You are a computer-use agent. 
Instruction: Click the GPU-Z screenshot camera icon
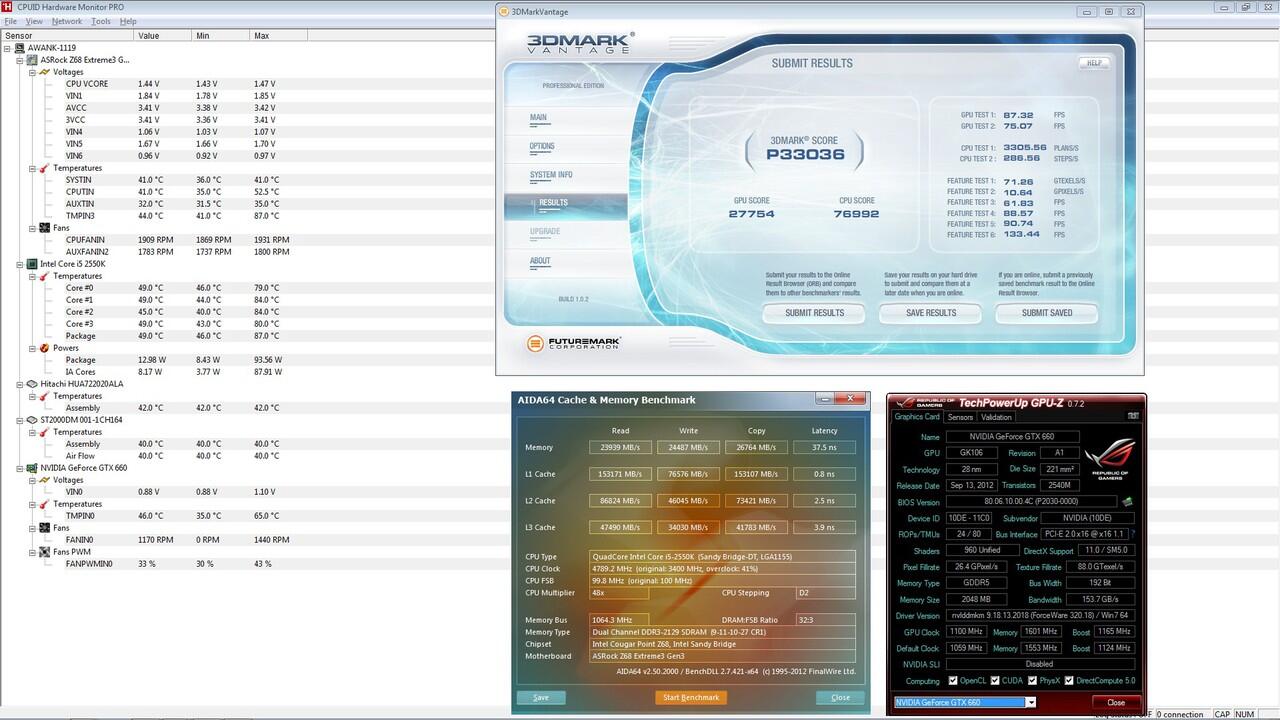[x=1133, y=416]
